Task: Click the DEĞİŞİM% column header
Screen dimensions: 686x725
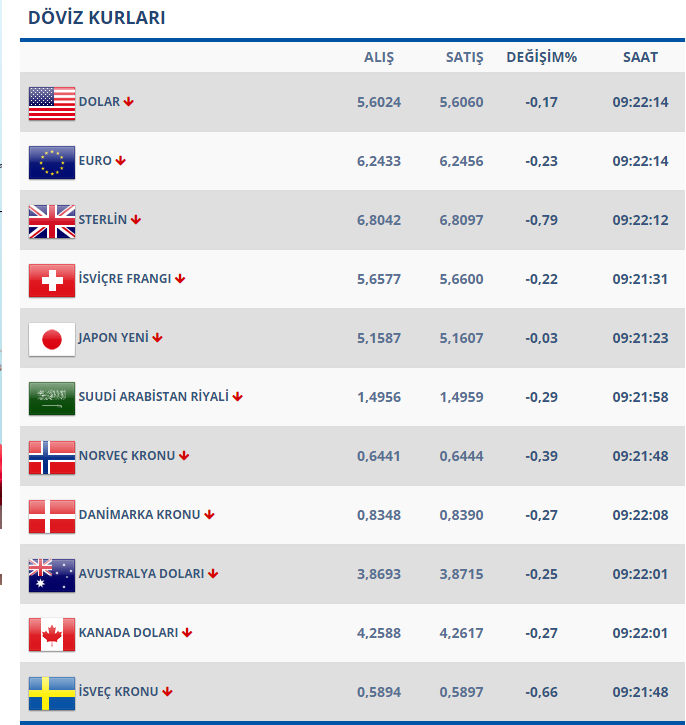Action: [x=541, y=57]
